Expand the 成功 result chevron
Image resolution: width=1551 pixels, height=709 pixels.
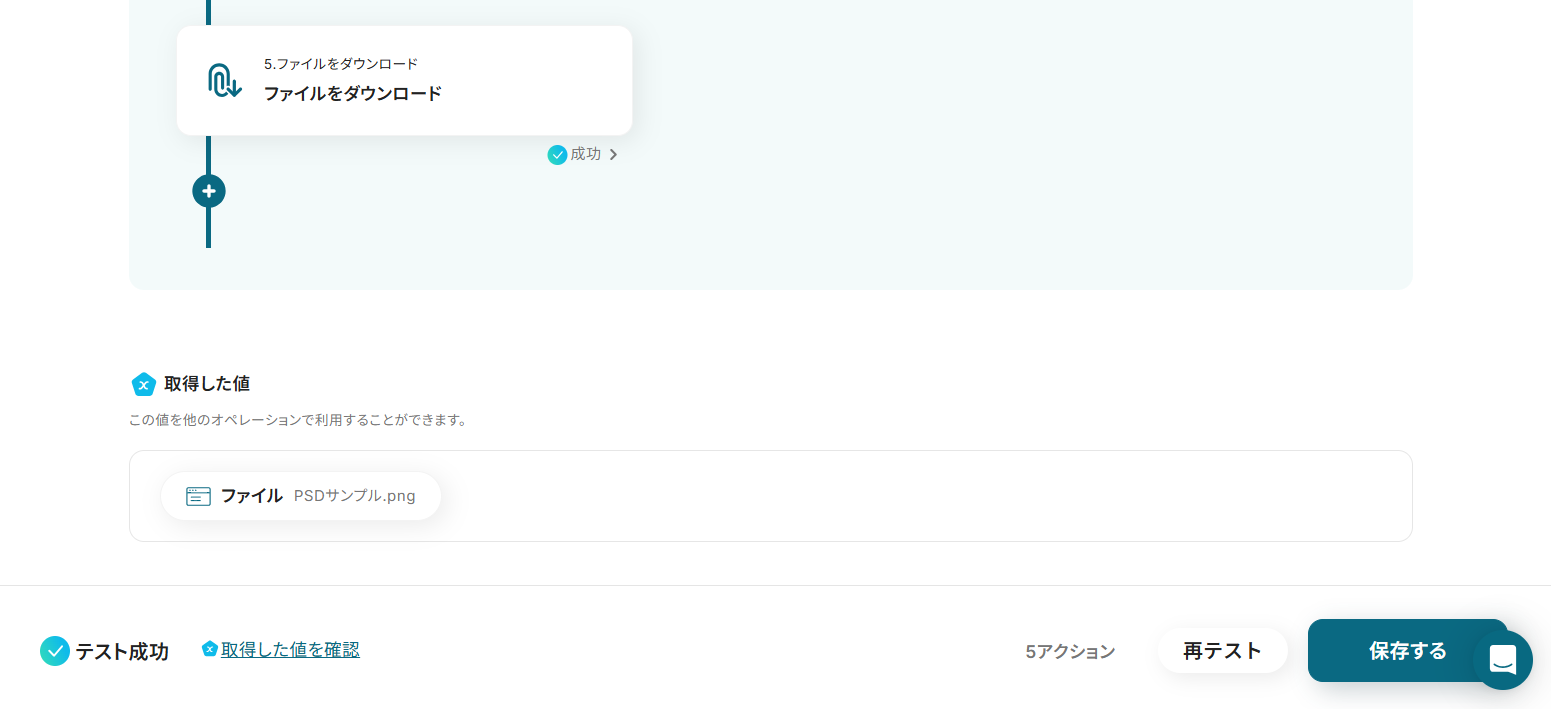pos(613,155)
